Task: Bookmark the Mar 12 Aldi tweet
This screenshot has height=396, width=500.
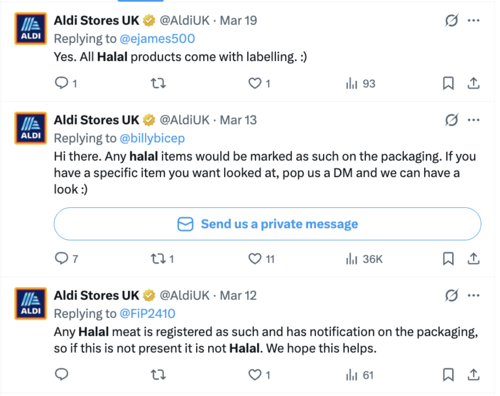Action: pyautogui.click(x=448, y=375)
